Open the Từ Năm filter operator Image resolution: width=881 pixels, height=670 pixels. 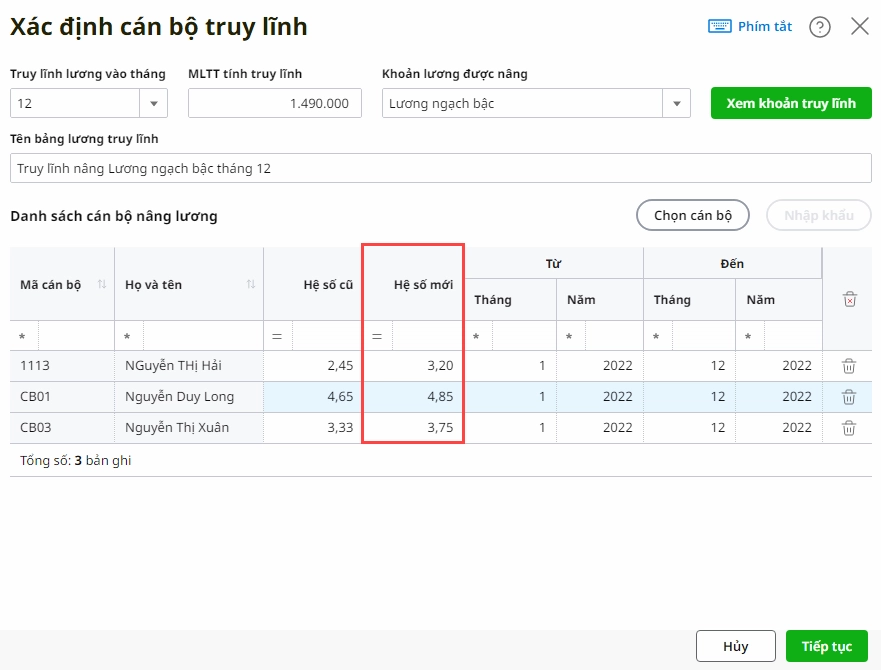[569, 336]
